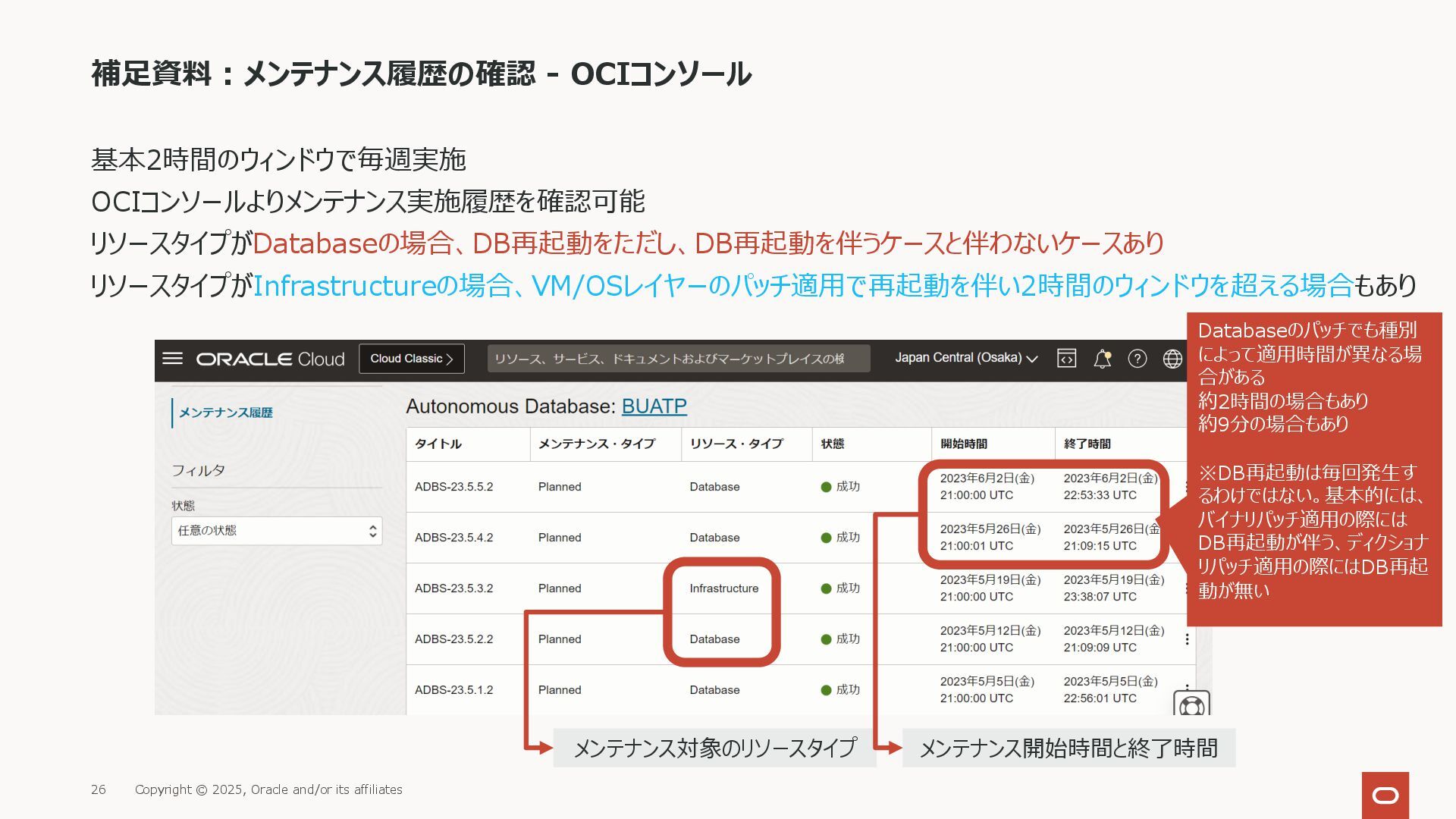The width and height of the screenshot is (1456, 819).
Task: Open the language globe icon
Action: (1172, 359)
